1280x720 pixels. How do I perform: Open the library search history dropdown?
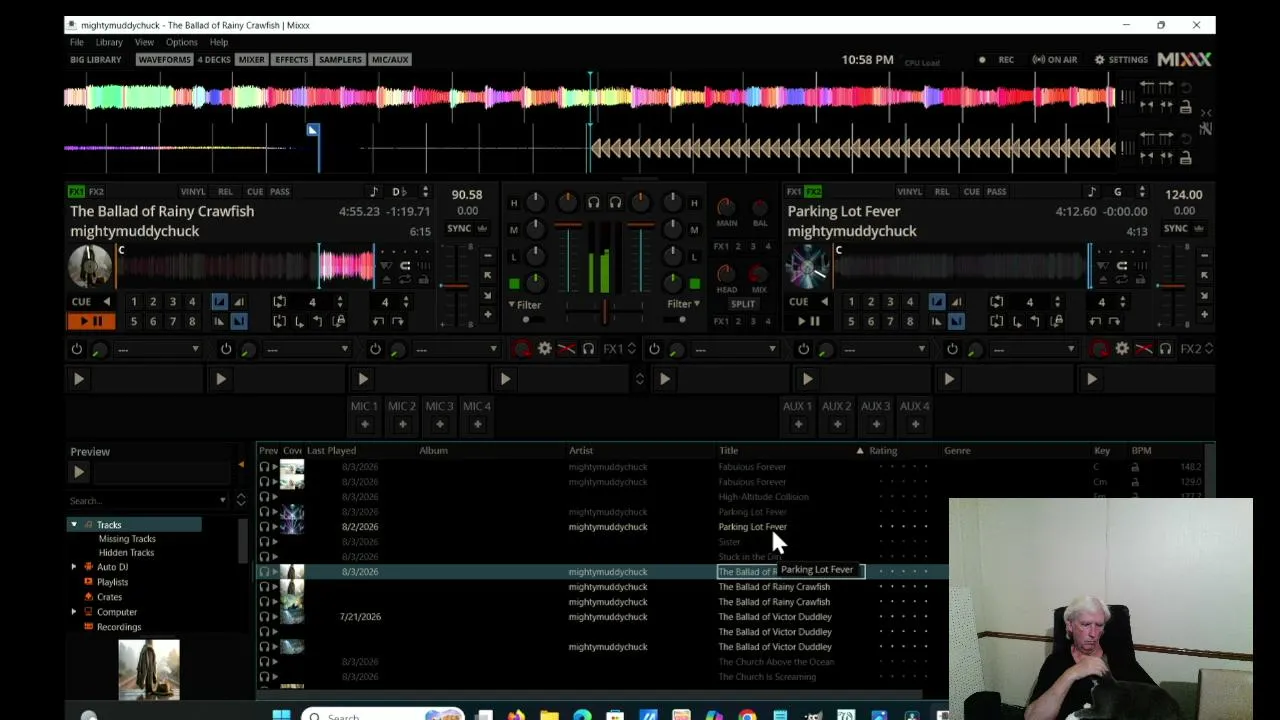click(222, 500)
